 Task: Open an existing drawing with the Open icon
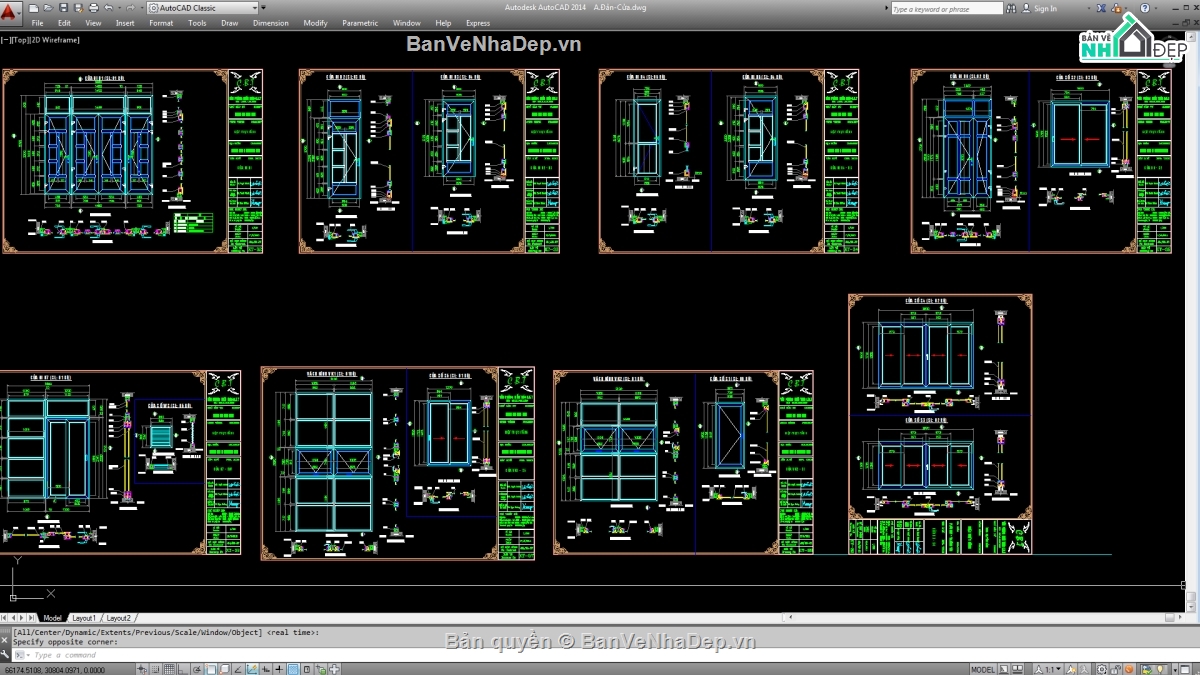(48, 8)
